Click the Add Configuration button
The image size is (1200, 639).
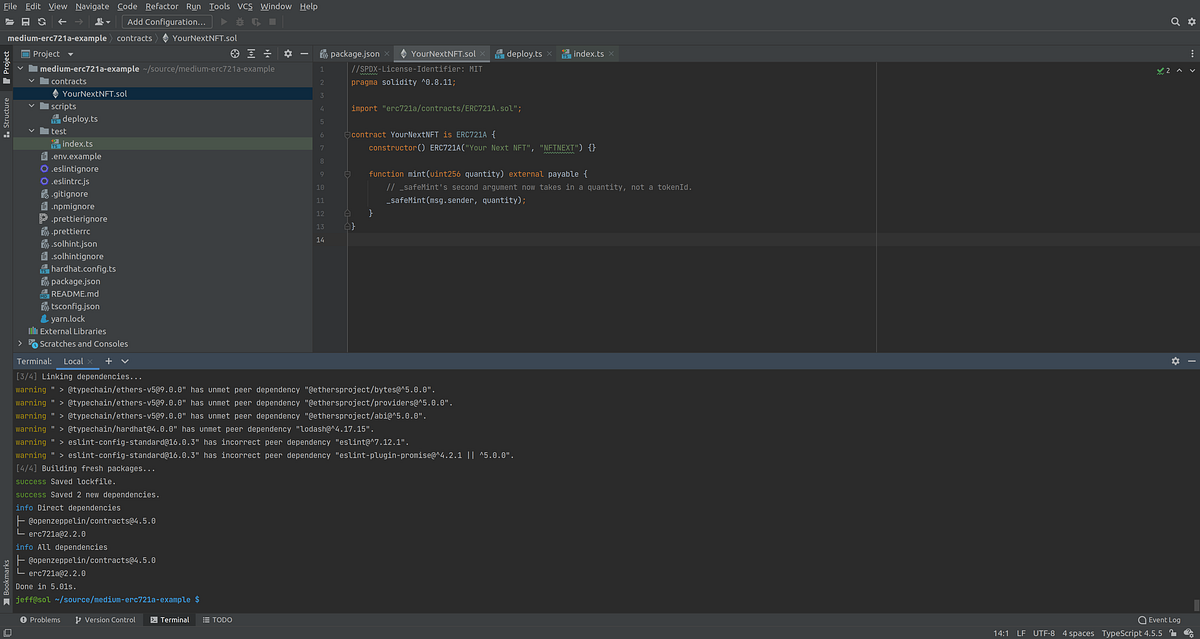point(167,21)
